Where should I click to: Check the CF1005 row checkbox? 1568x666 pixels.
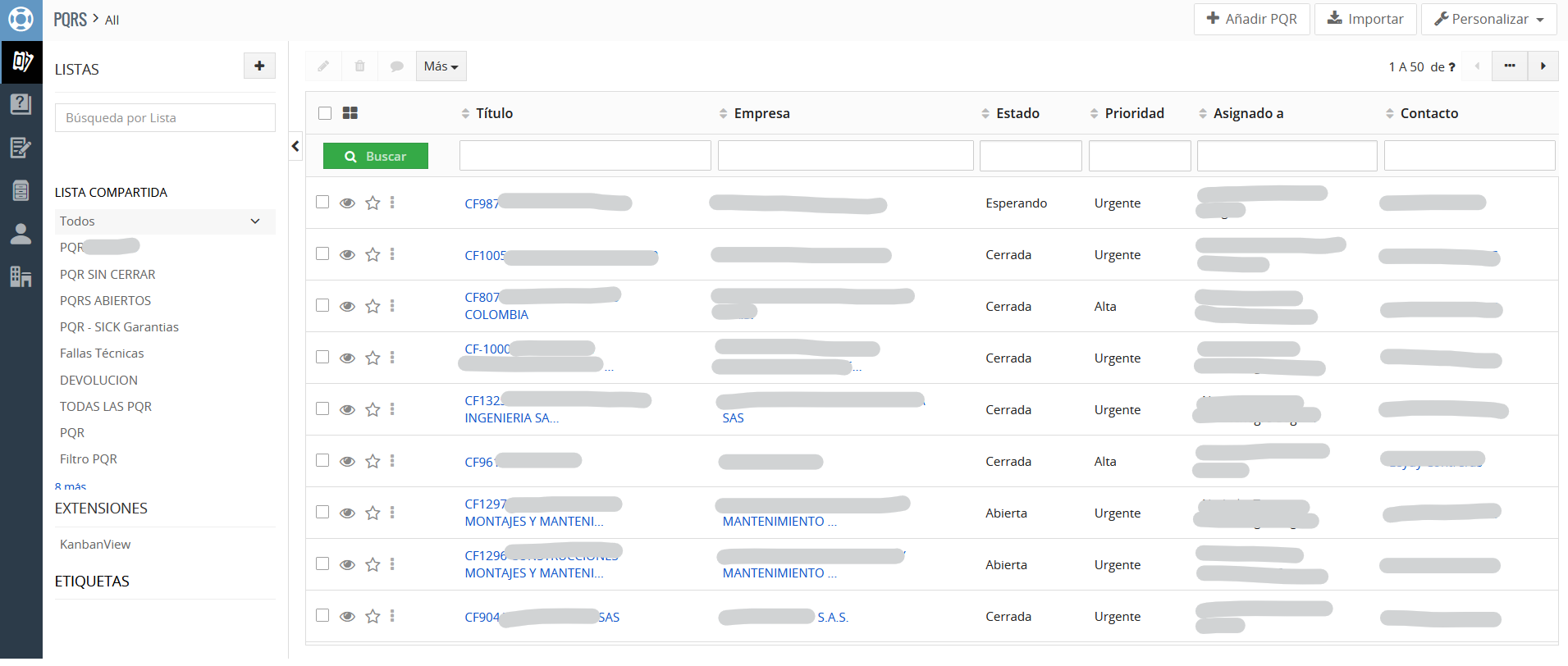tap(322, 253)
